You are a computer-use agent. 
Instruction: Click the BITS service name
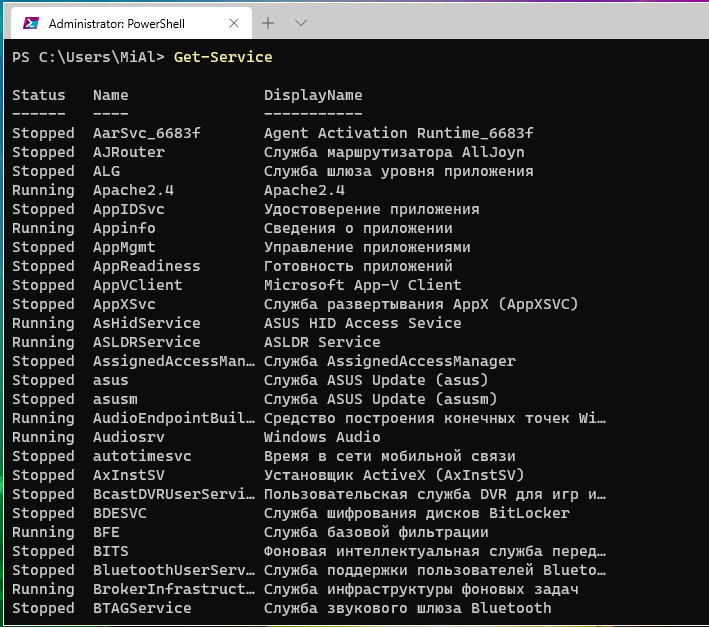click(x=111, y=551)
